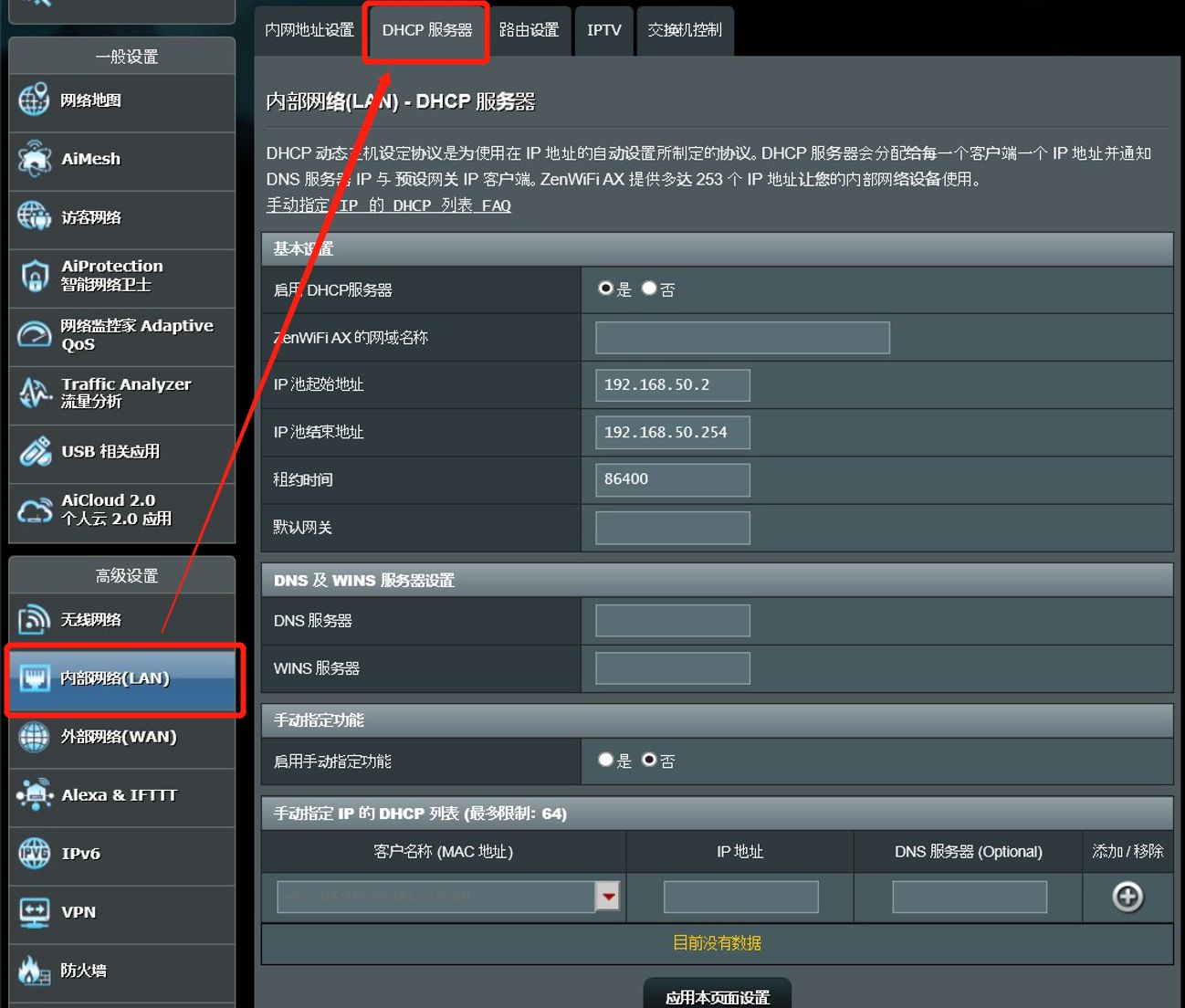Click the AiMesh sidebar icon

click(34, 159)
